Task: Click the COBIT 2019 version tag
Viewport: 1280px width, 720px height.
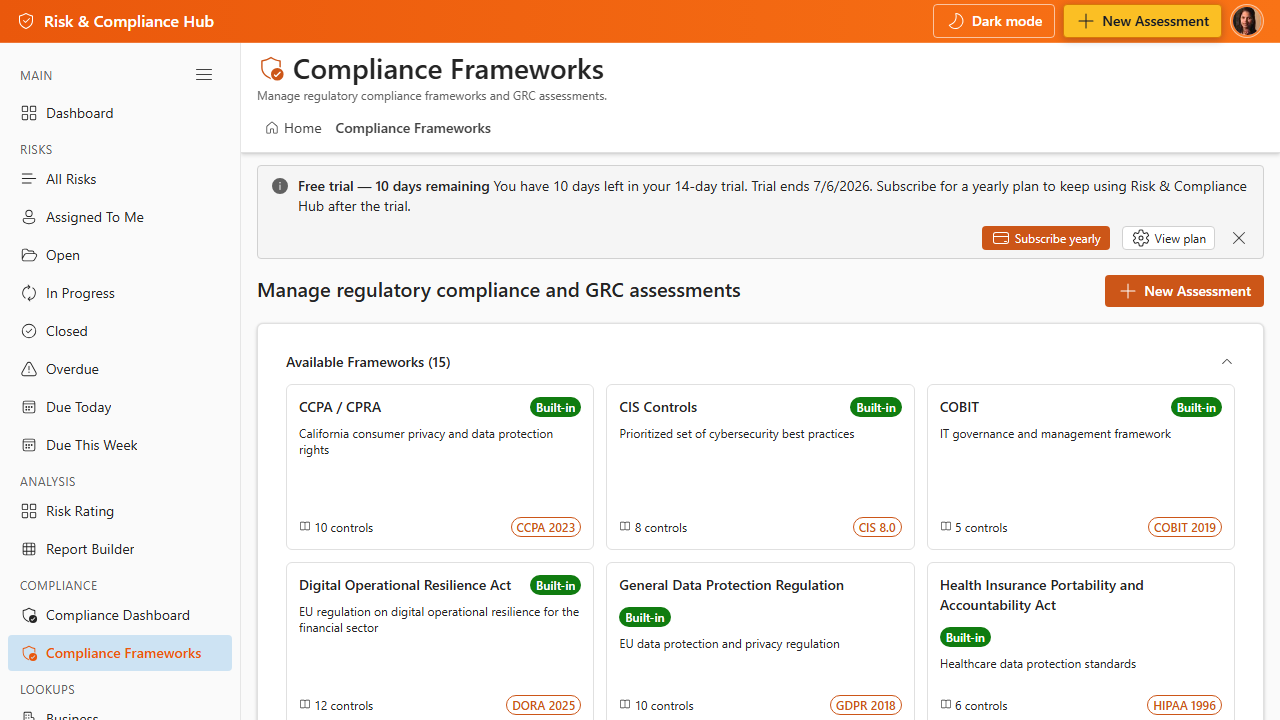Action: (x=1185, y=527)
